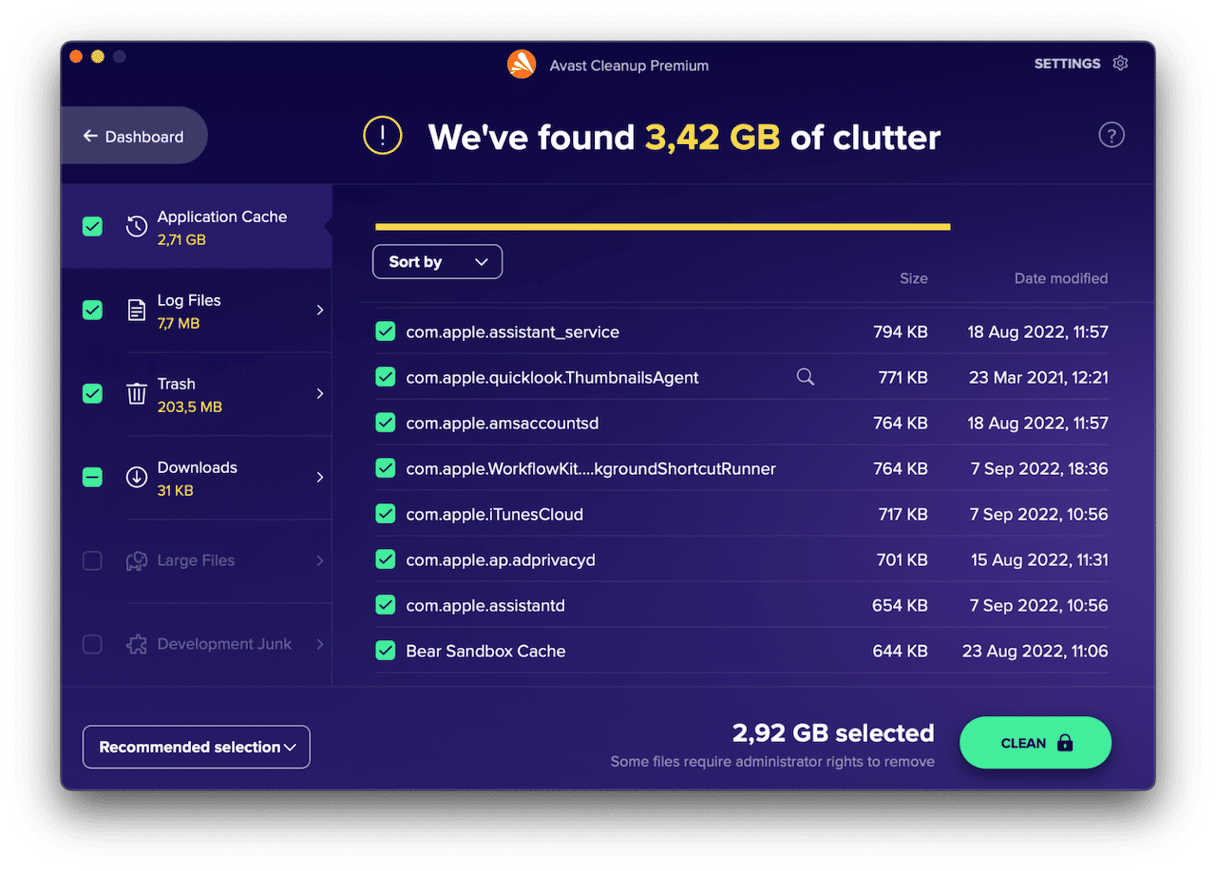This screenshot has height=871, width=1216.
Task: Go back to Dashboard
Action: [133, 136]
